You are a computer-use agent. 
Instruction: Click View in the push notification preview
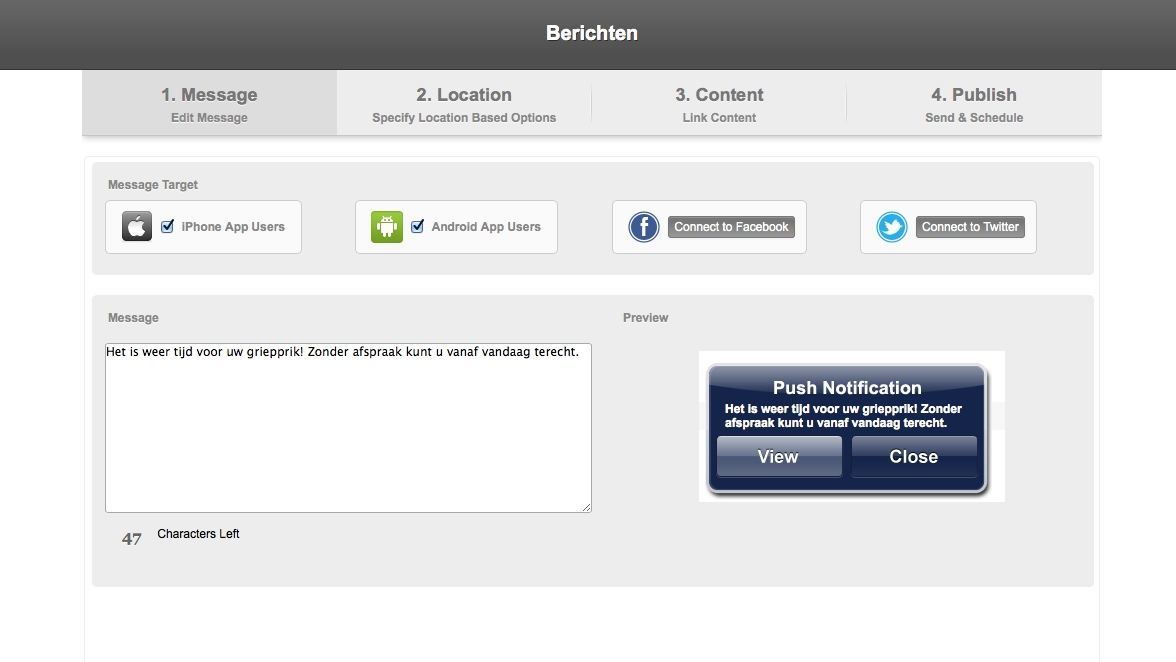(778, 456)
